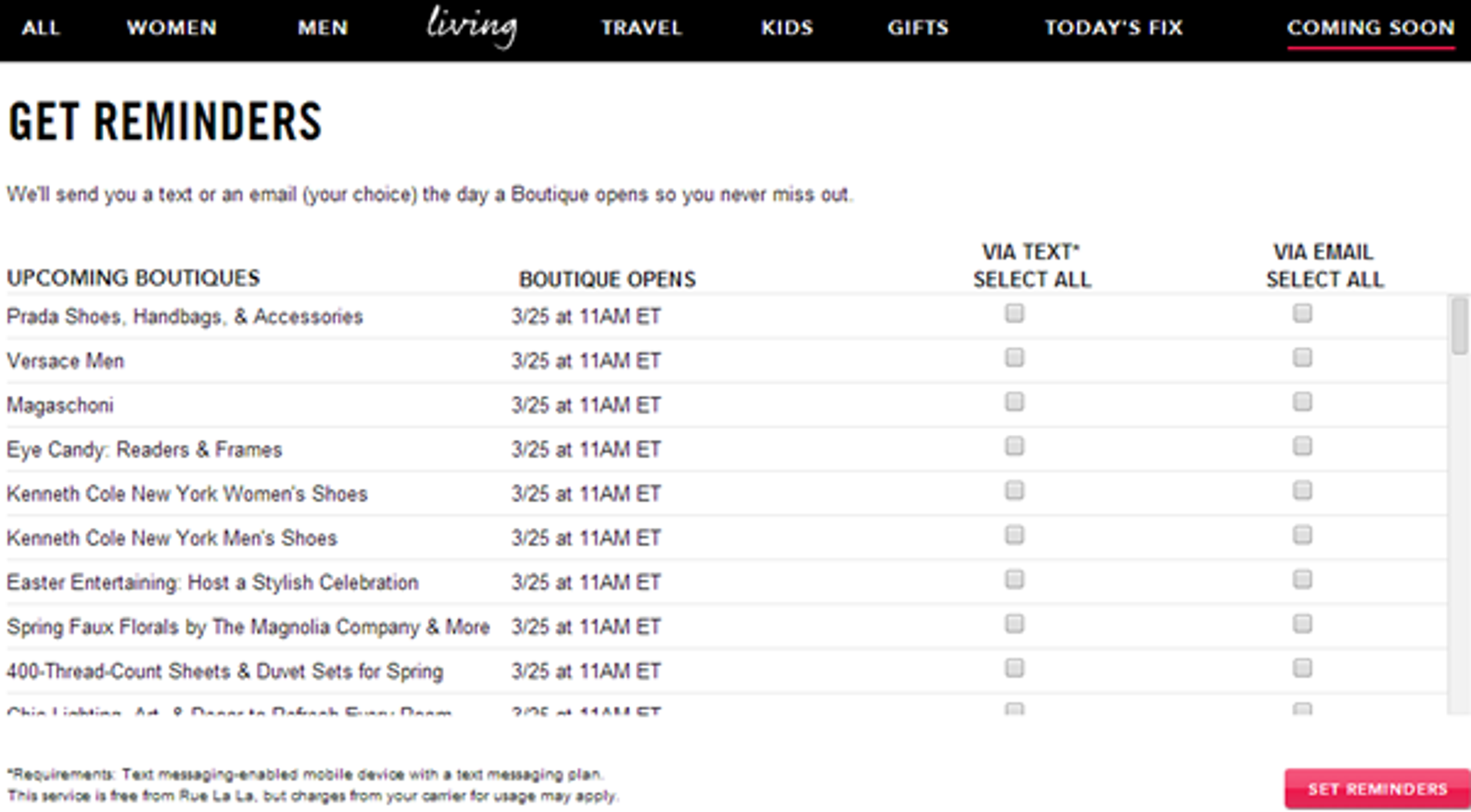Open the WOMEN section

pos(171,28)
